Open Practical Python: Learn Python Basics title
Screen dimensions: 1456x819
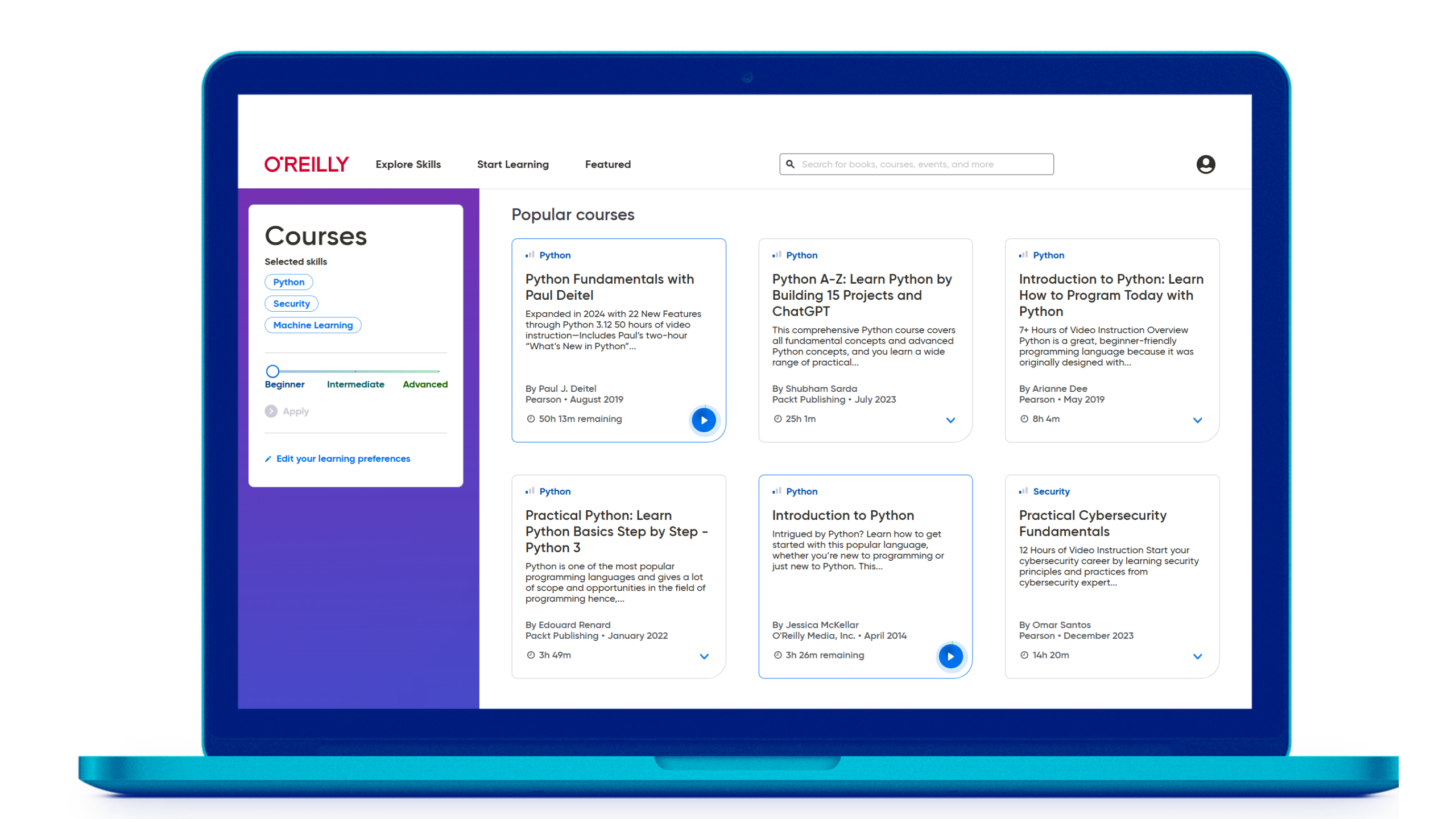[x=616, y=531]
